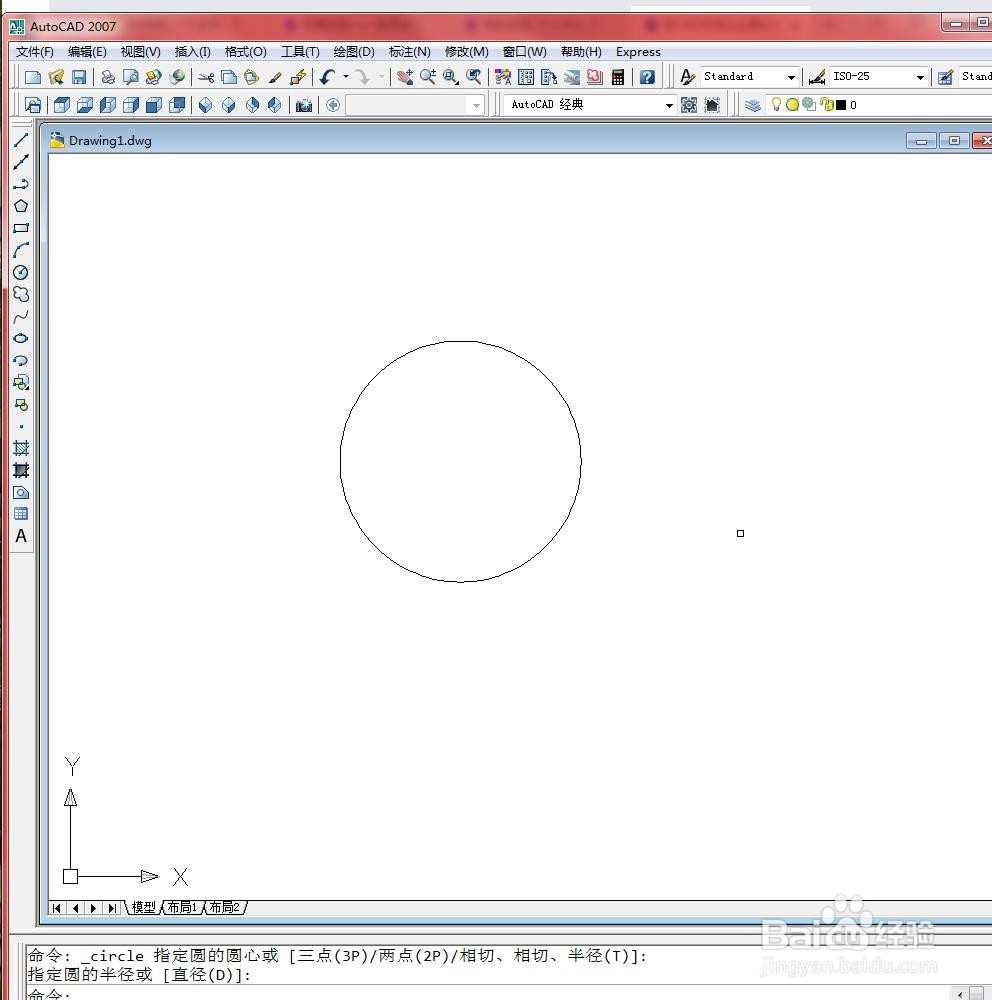
Task: Toggle layer 0 lock padlock icon
Action: [x=827, y=105]
